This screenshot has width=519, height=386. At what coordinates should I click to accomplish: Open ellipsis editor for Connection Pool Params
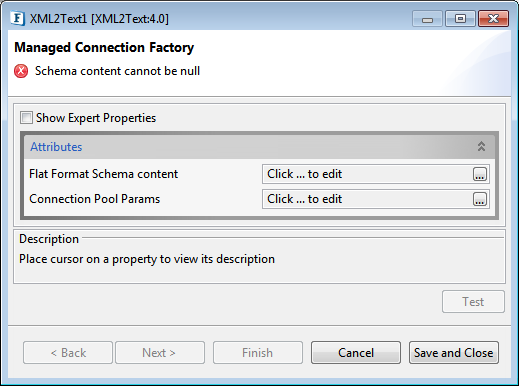click(x=480, y=199)
